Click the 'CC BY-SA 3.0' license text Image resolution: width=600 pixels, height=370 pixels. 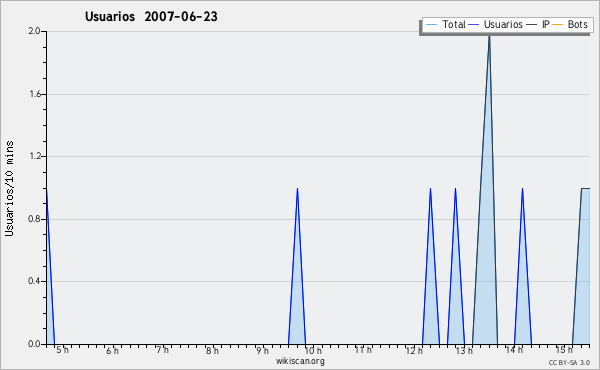(569, 362)
